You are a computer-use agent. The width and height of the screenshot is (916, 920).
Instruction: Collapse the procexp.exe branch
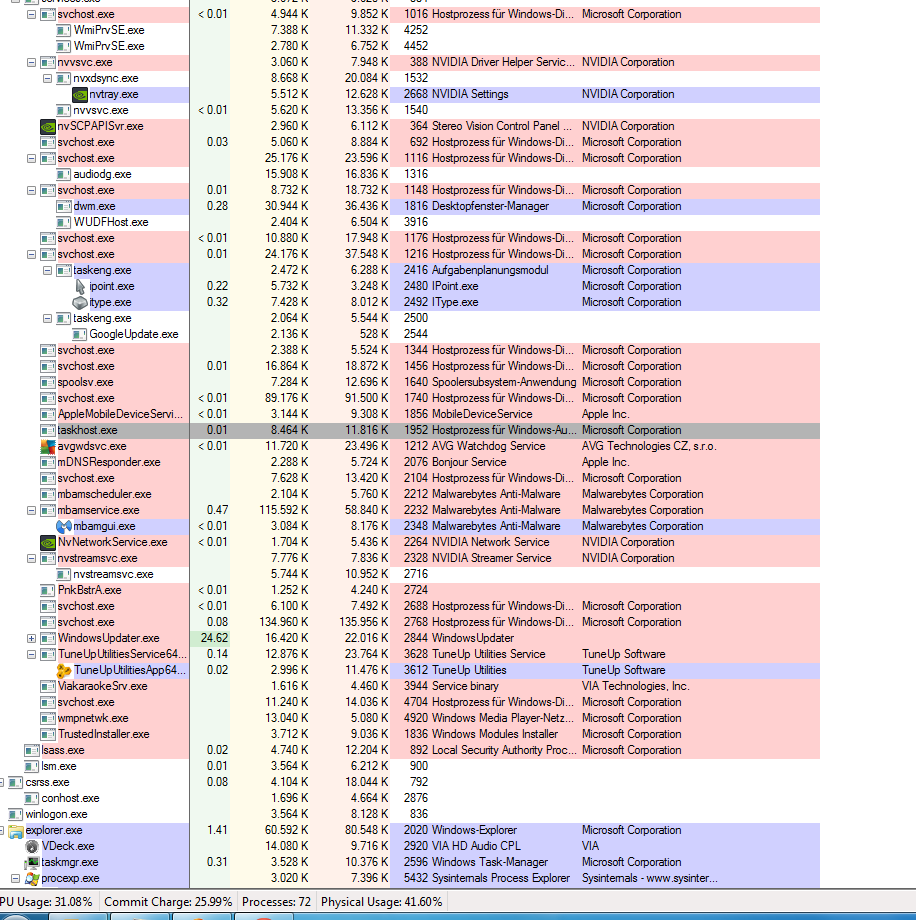pyautogui.click(x=16, y=878)
